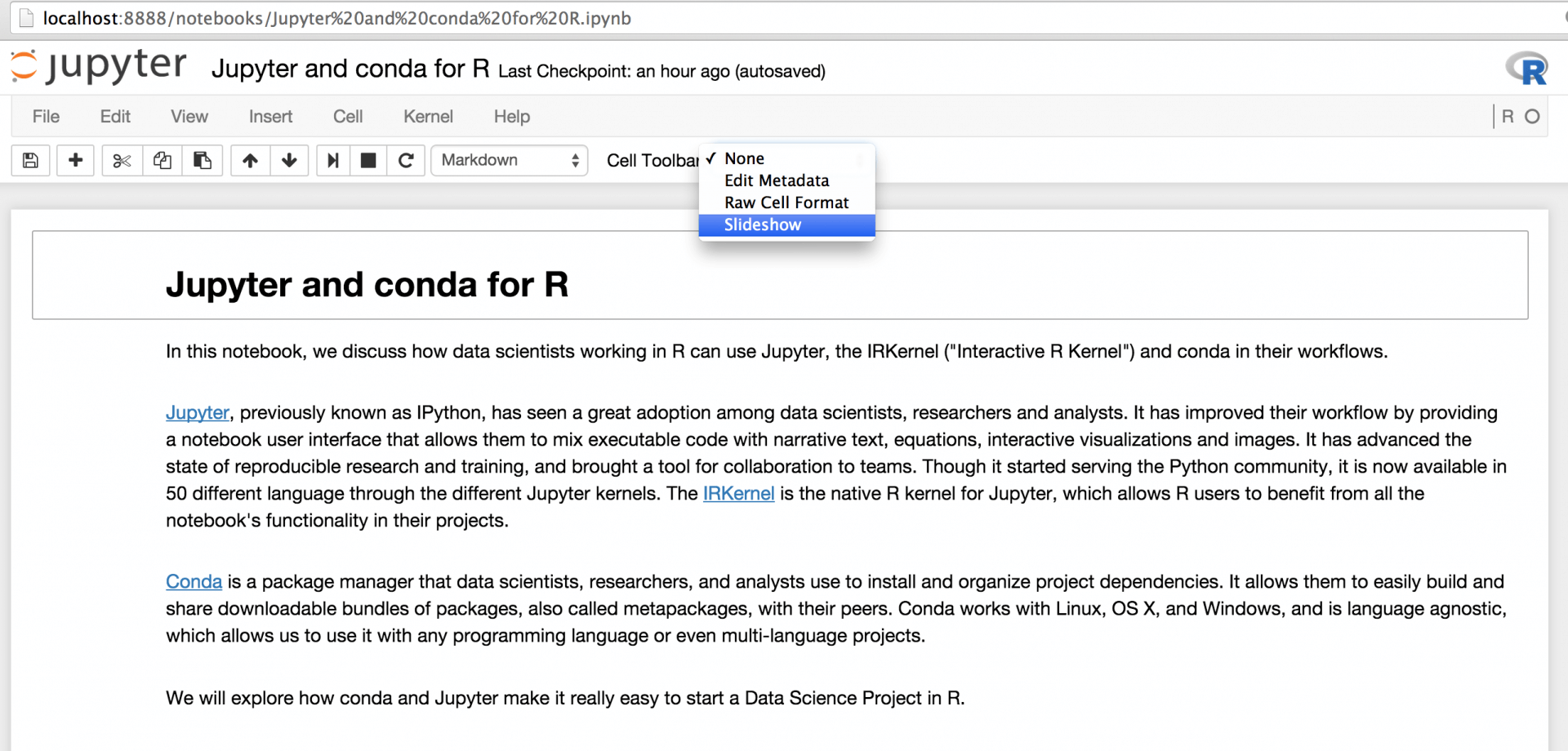This screenshot has height=751, width=1568.
Task: Select the heading cell 'Jupyter and conda for R'
Action: 780,275
